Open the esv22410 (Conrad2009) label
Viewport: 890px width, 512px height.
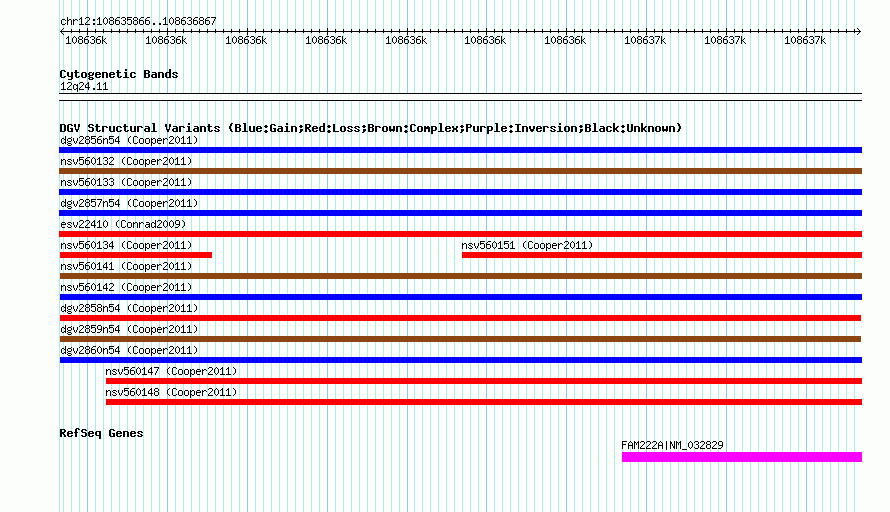point(123,224)
